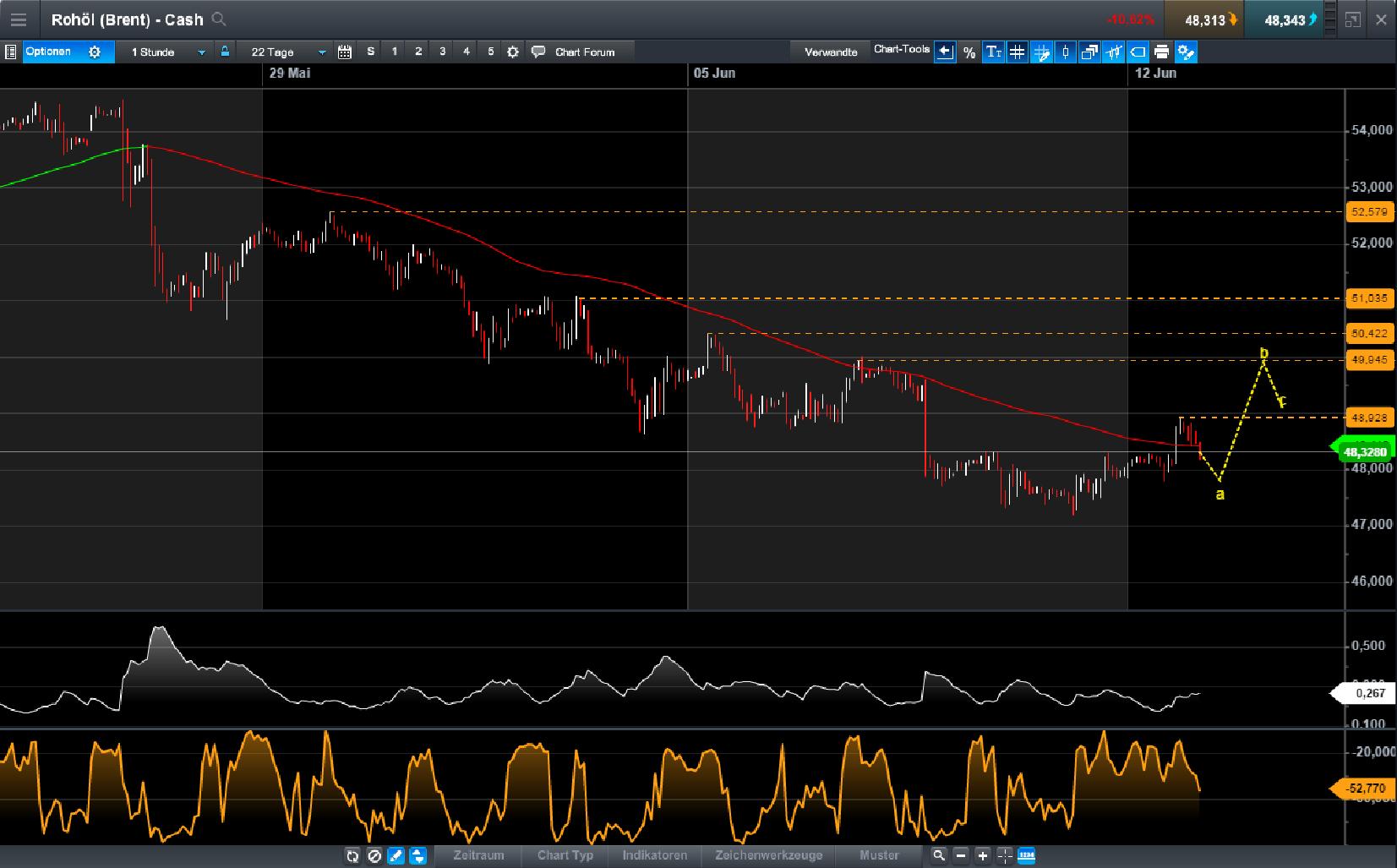The image size is (1397, 868).
Task: Open the calendar date picker
Action: (345, 52)
